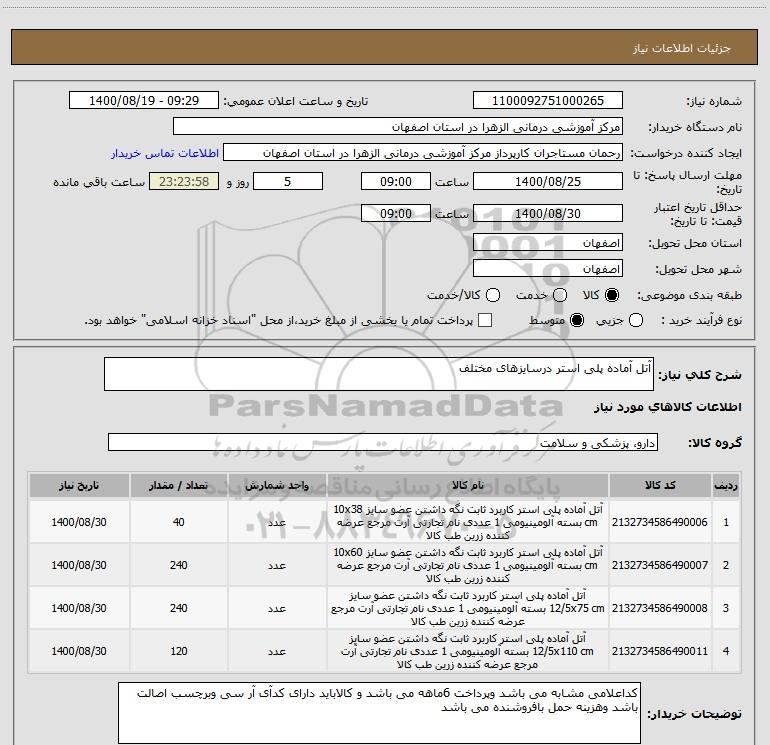Click the remaining days field showing 5
The width and height of the screenshot is (770, 745).
click(x=288, y=181)
